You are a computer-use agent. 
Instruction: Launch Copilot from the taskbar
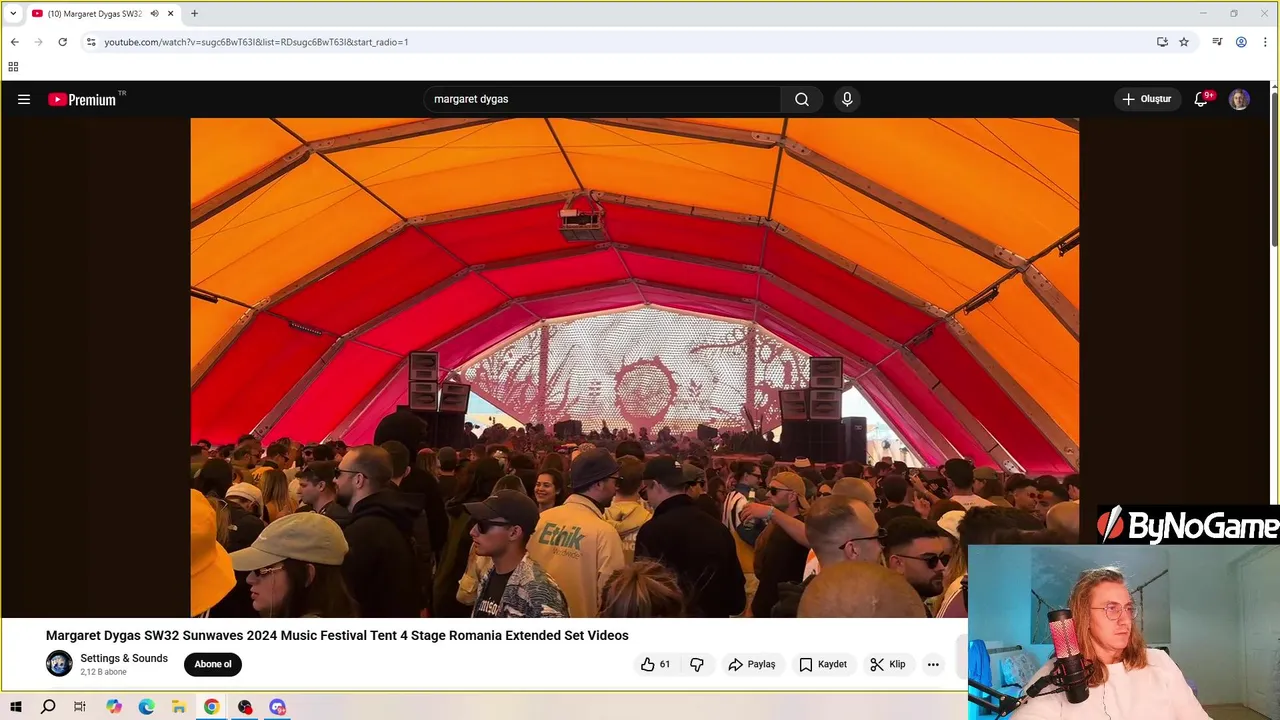tap(114, 707)
